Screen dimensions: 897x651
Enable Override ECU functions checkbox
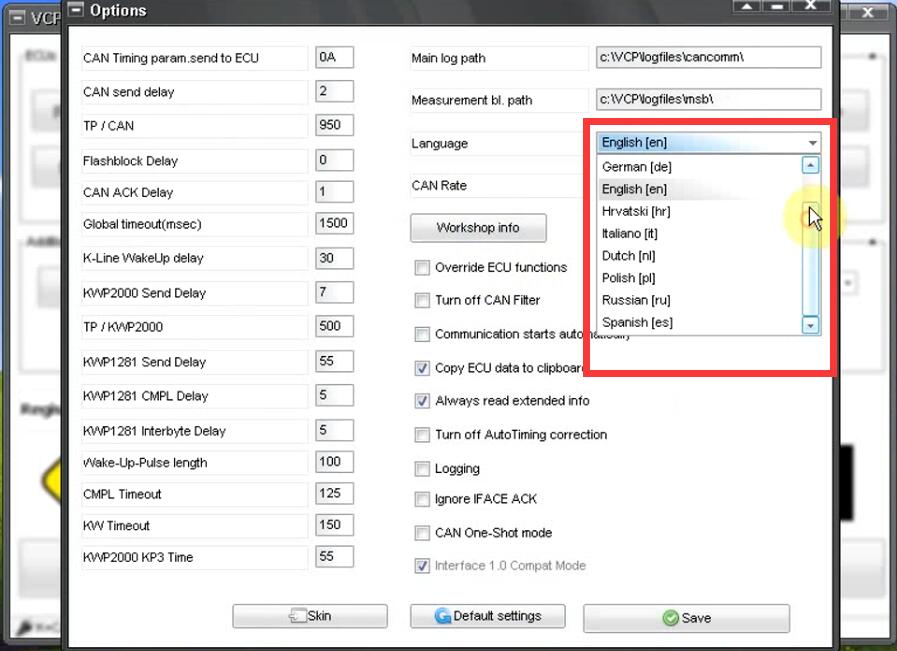[x=422, y=268]
